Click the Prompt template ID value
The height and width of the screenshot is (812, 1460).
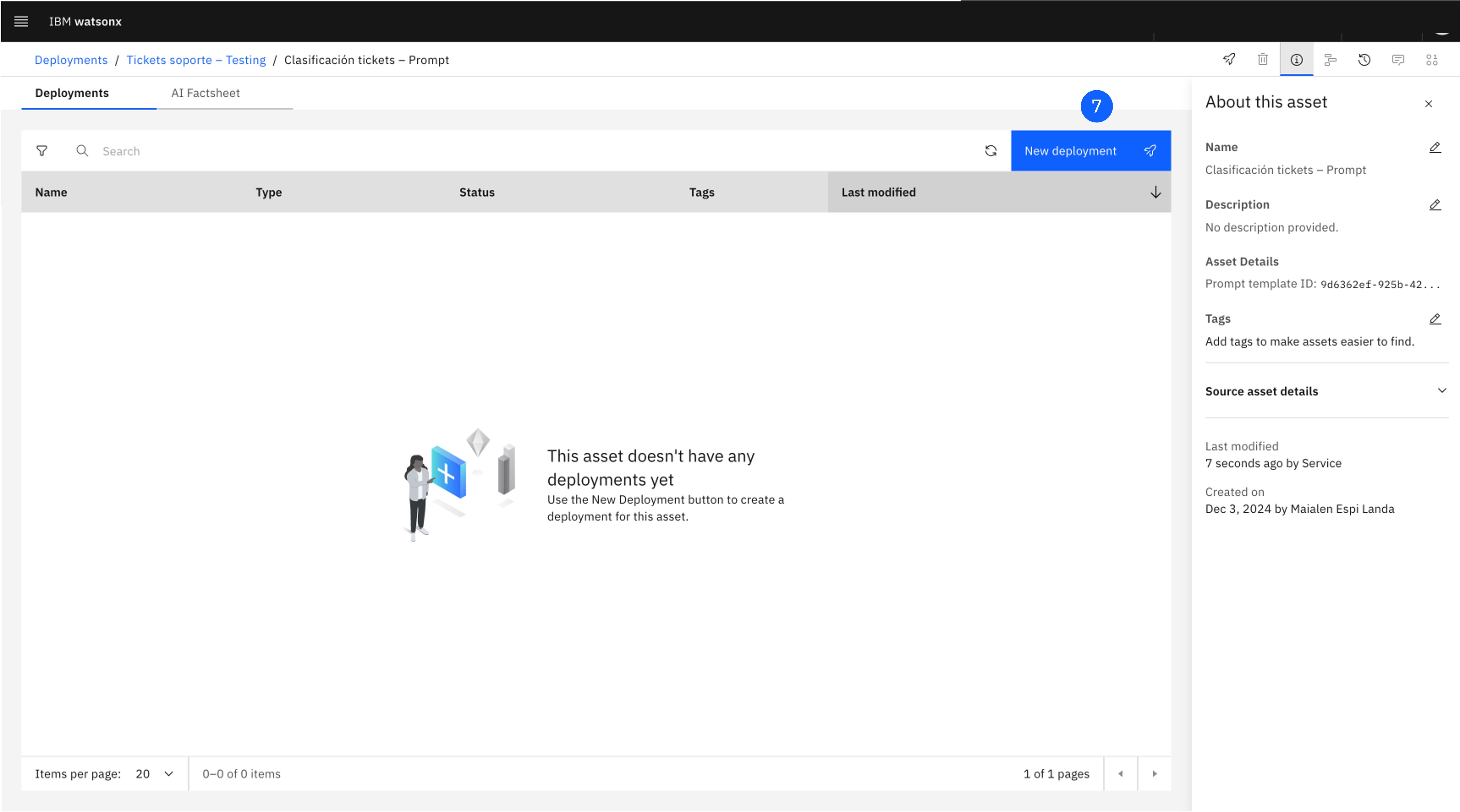point(1380,284)
